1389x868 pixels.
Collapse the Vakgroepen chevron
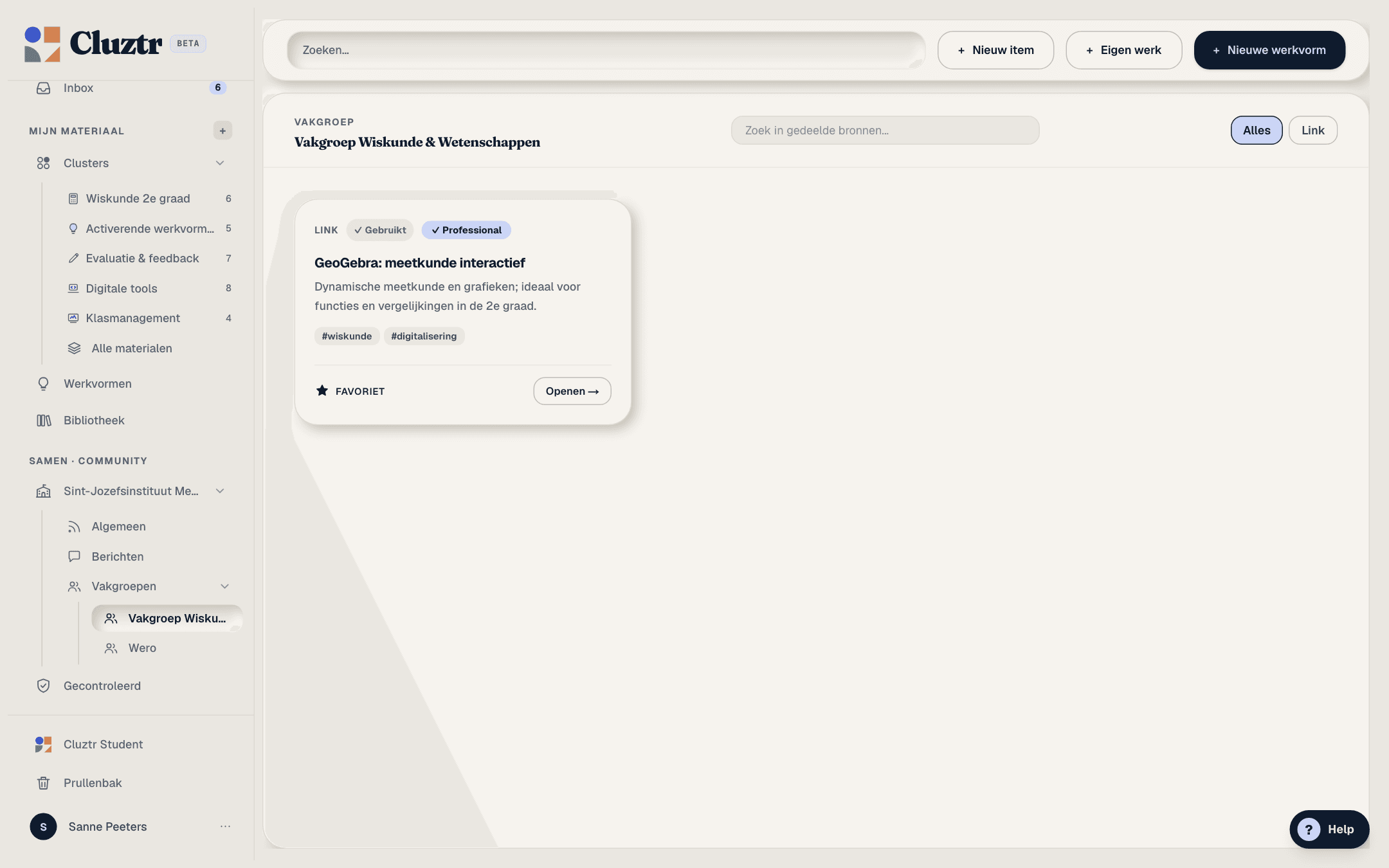[224, 586]
